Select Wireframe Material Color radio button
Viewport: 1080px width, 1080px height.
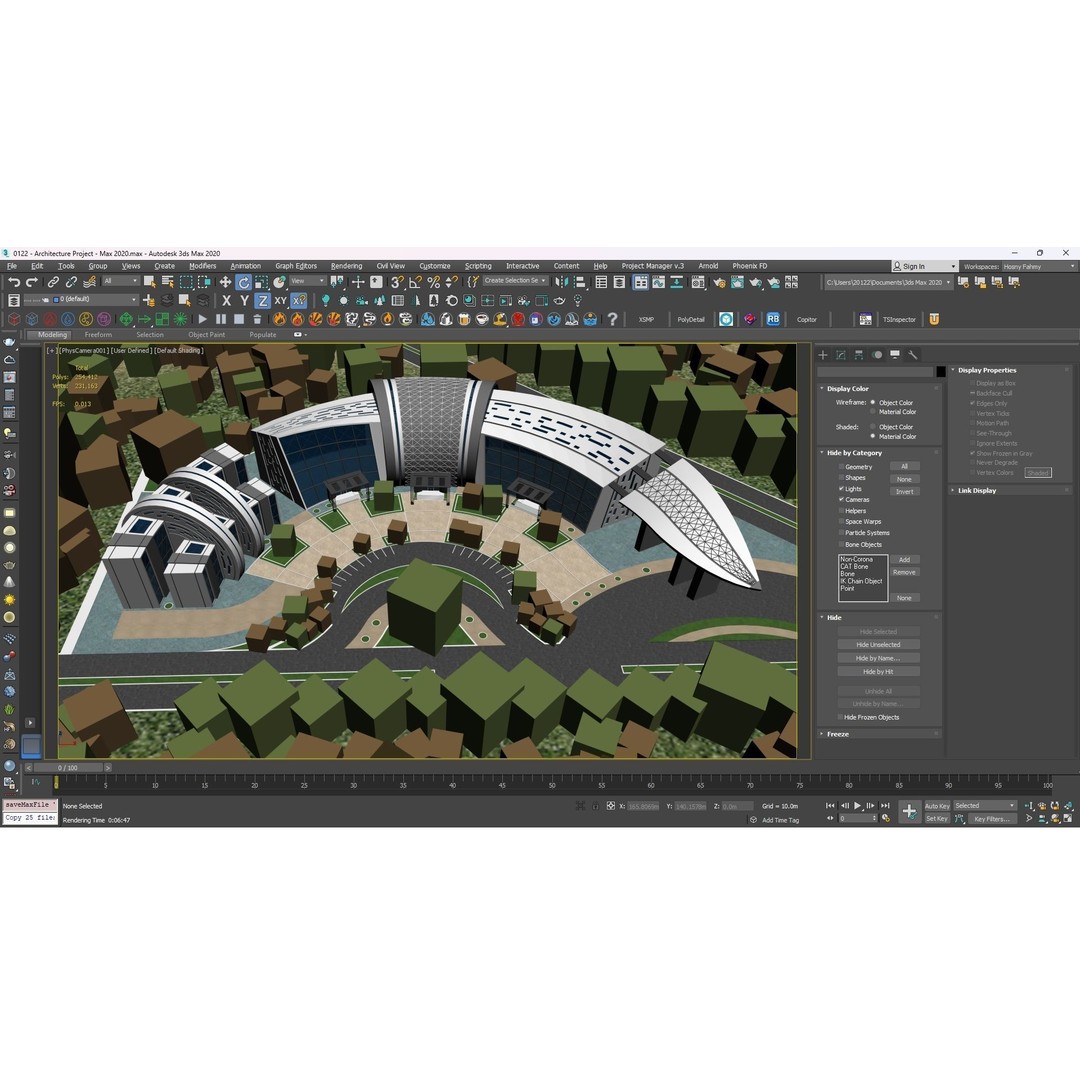click(x=873, y=411)
